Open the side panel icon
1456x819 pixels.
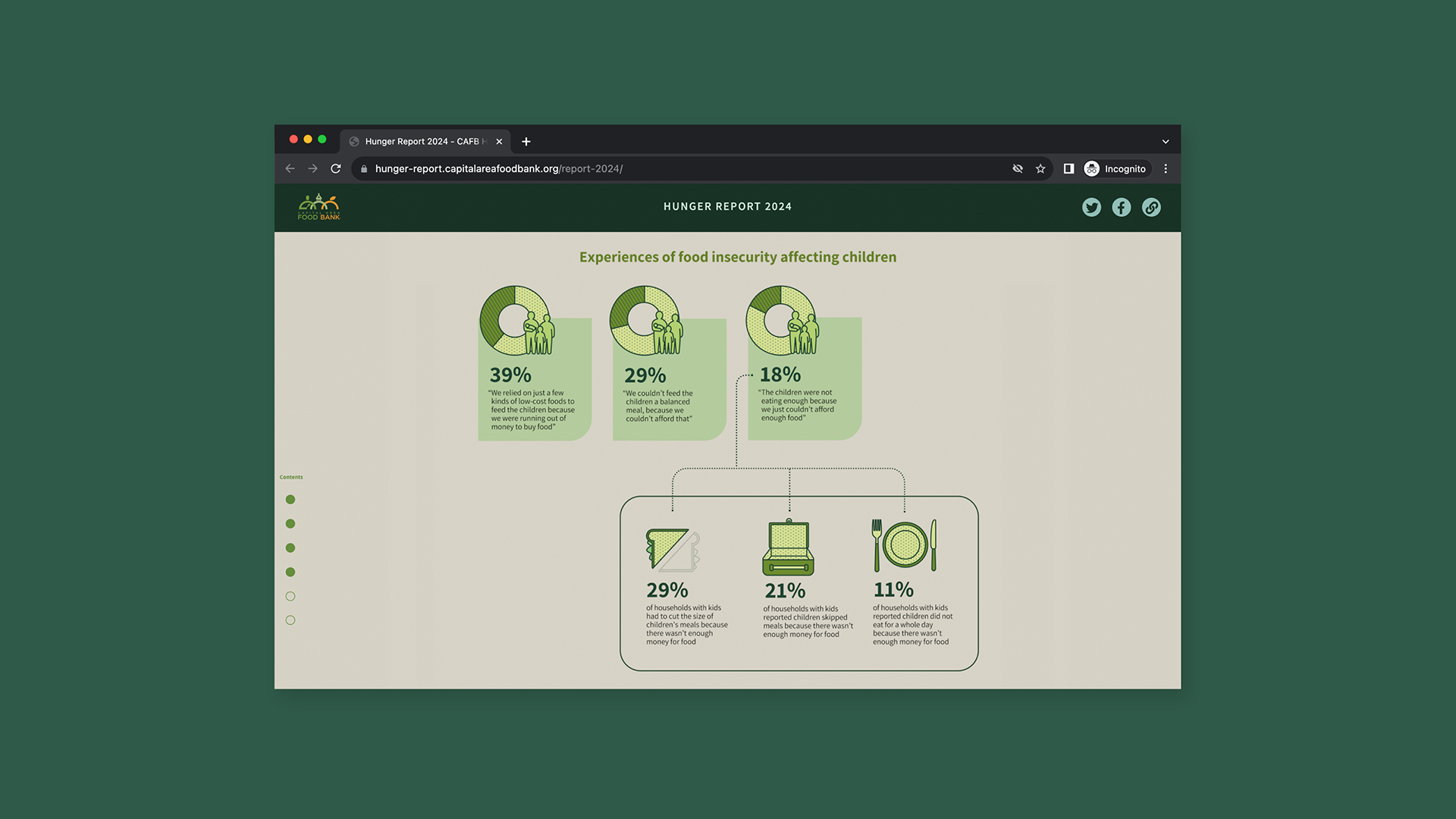(x=1068, y=168)
